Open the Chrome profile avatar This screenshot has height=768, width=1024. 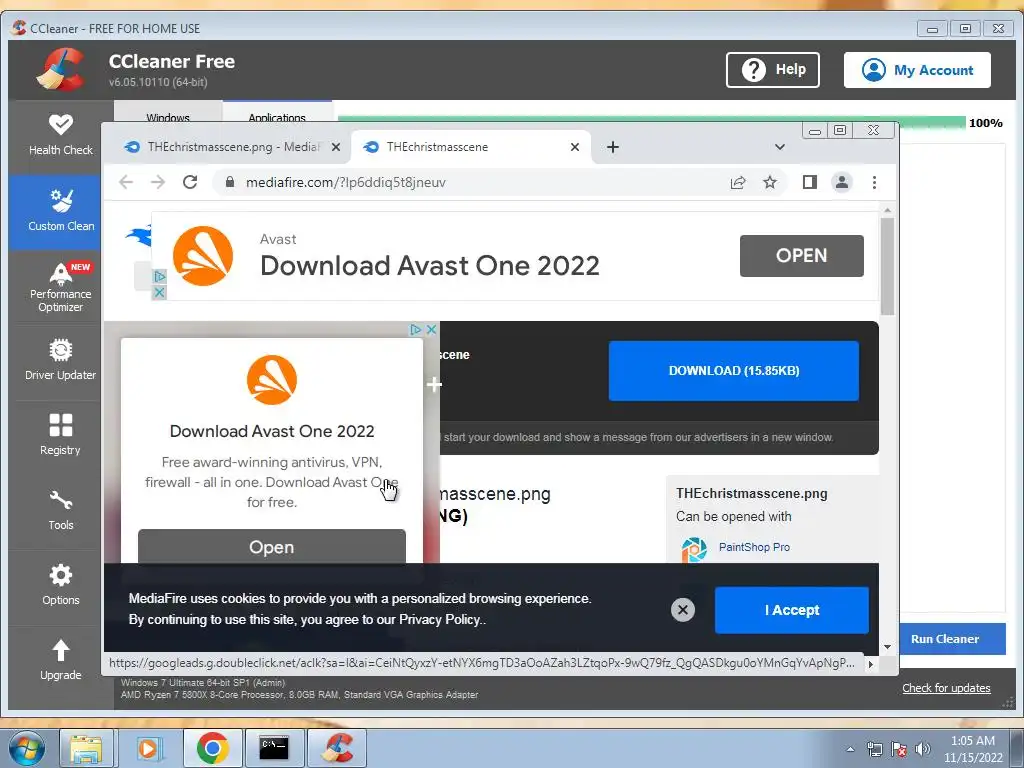coord(842,182)
